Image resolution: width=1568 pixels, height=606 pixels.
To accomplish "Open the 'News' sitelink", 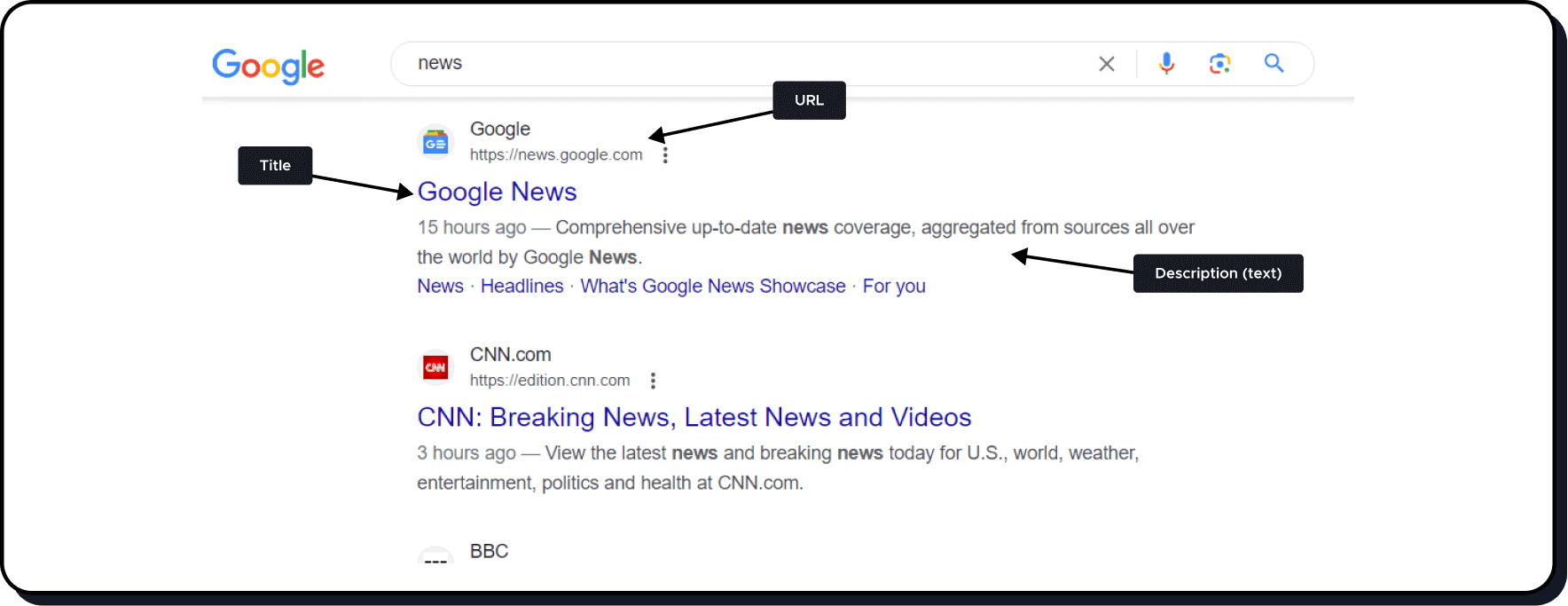I will click(441, 287).
